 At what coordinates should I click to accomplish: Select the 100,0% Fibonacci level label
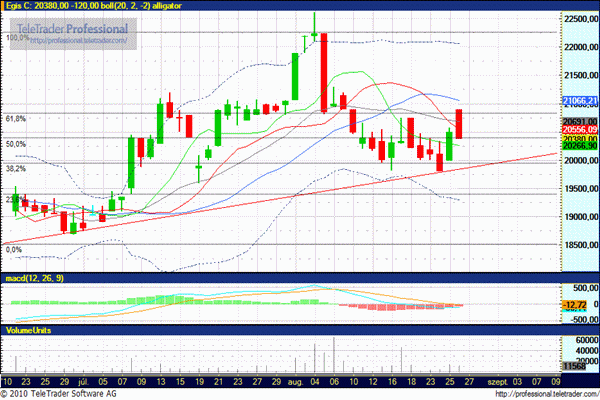[x=16, y=38]
